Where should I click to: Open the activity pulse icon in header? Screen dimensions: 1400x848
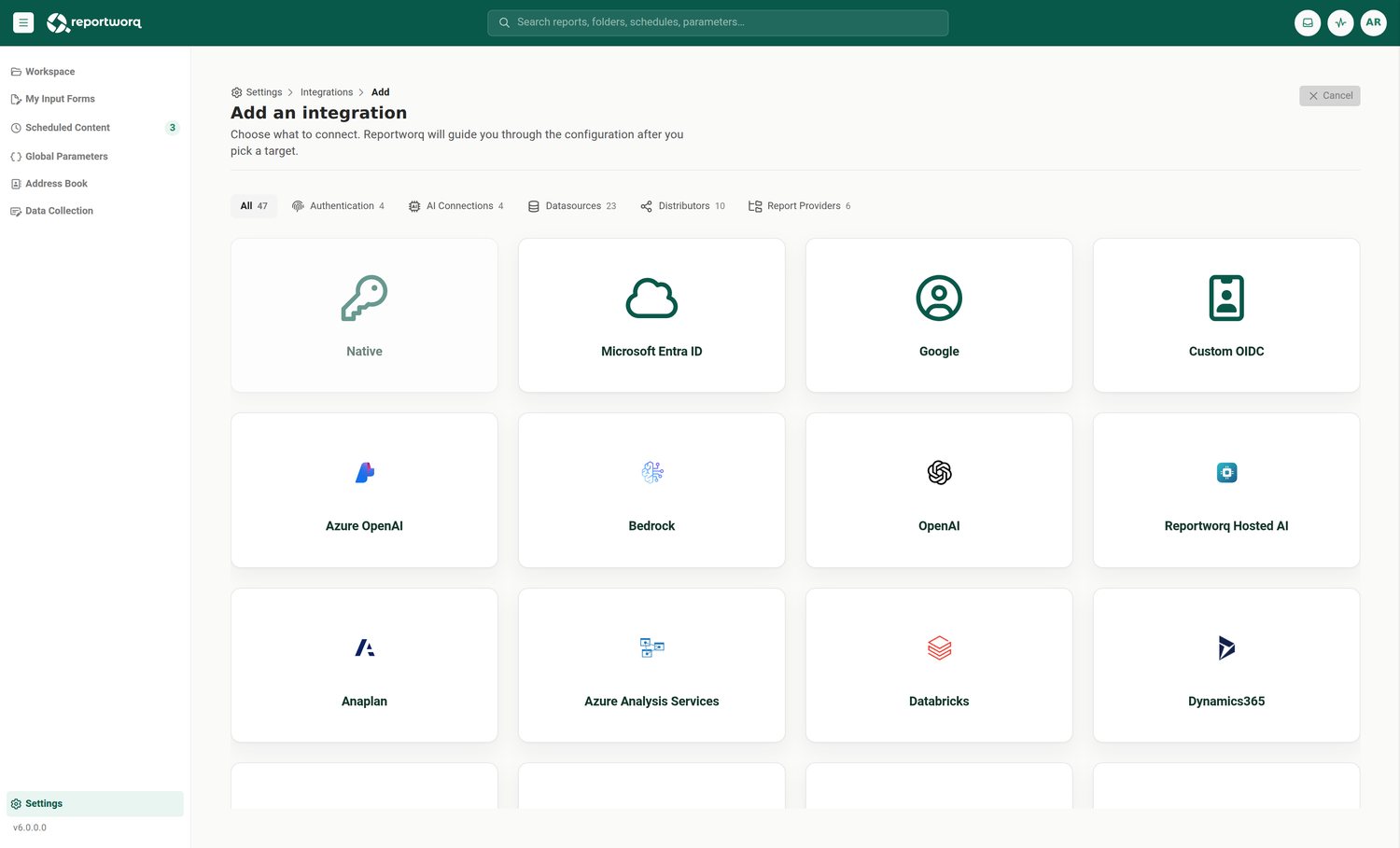(x=1340, y=23)
